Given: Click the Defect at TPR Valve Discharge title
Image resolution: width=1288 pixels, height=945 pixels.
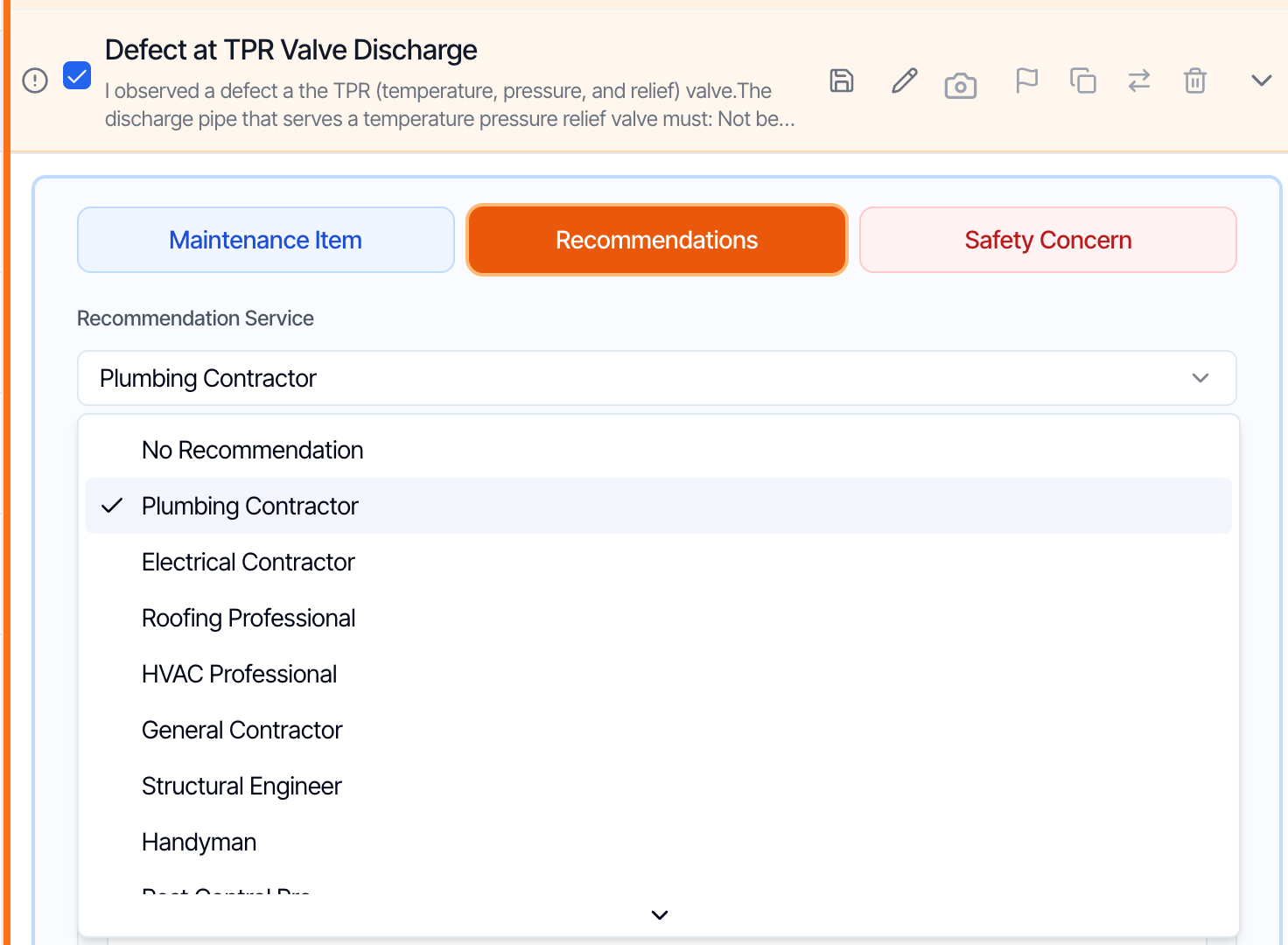Looking at the screenshot, I should 291,50.
